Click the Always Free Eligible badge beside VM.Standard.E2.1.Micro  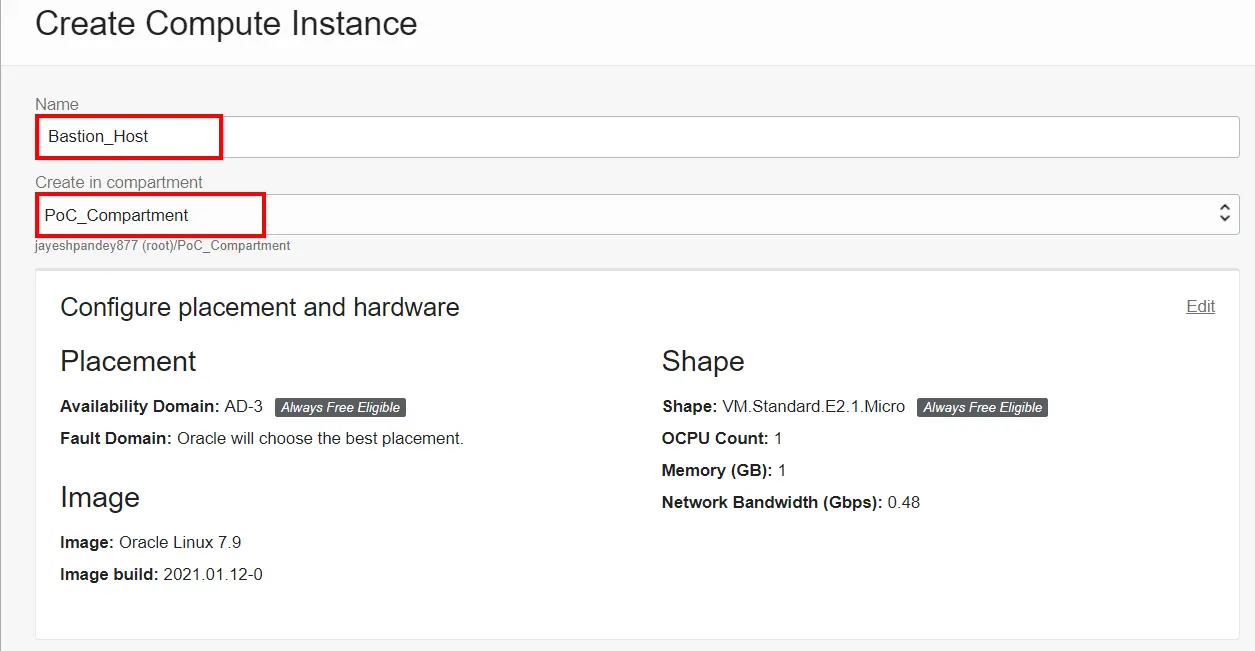[982, 408]
